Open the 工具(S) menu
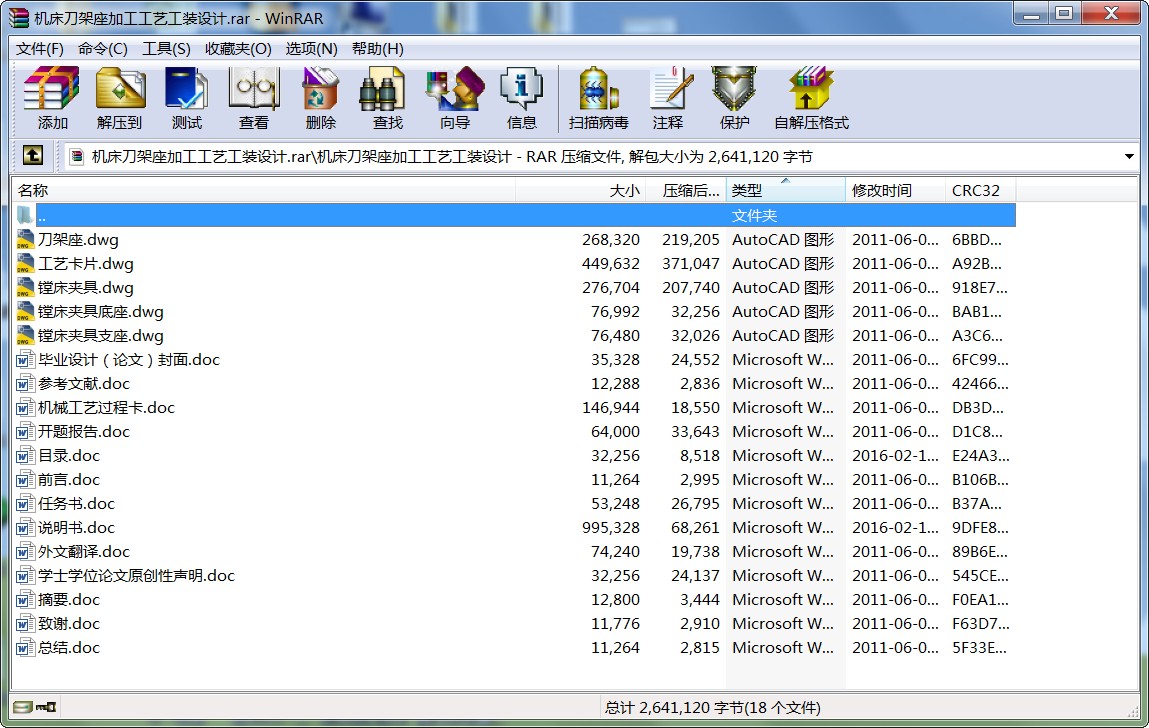The width and height of the screenshot is (1149, 728). (166, 49)
